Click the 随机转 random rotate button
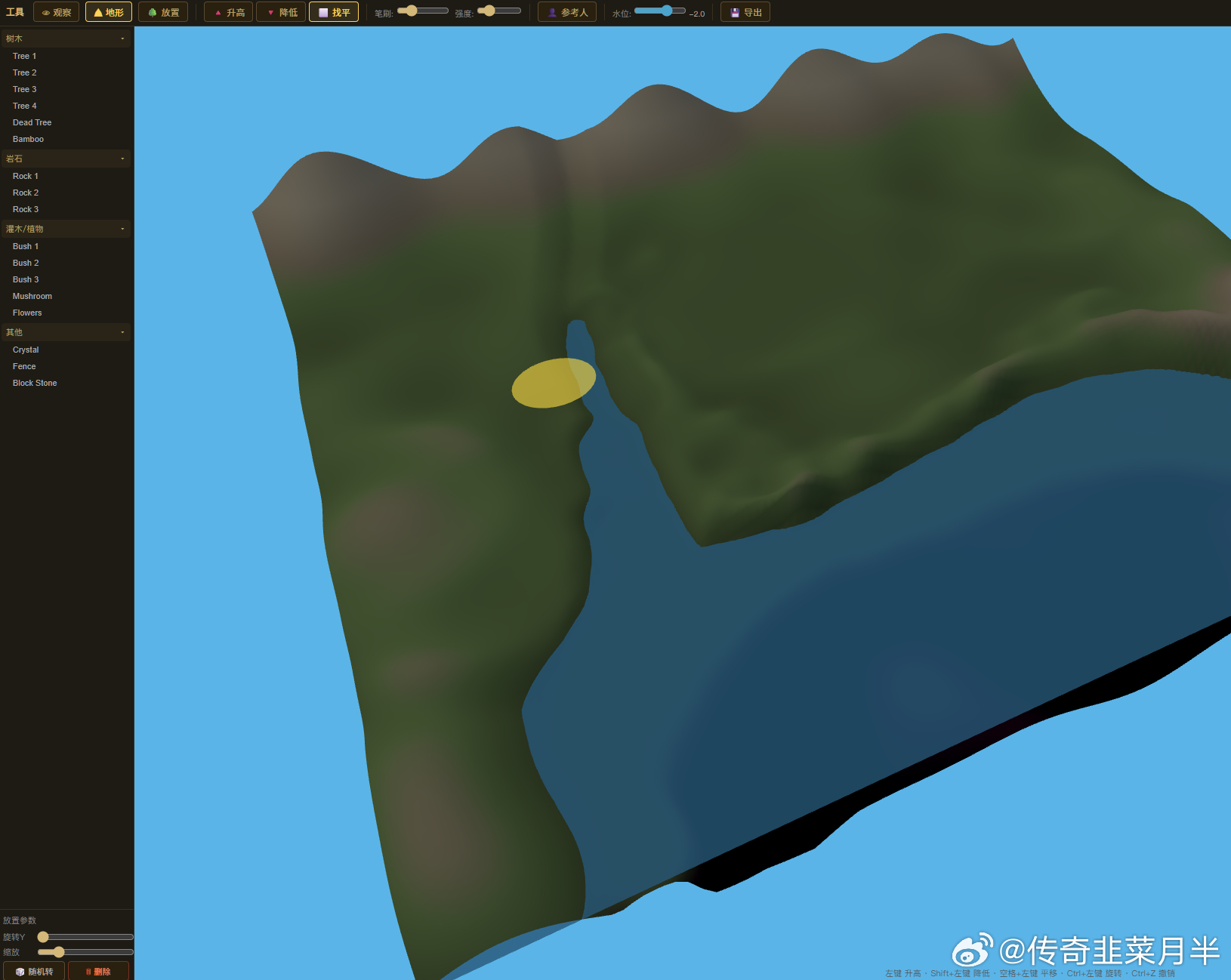This screenshot has width=1231, height=980. pos(34,971)
